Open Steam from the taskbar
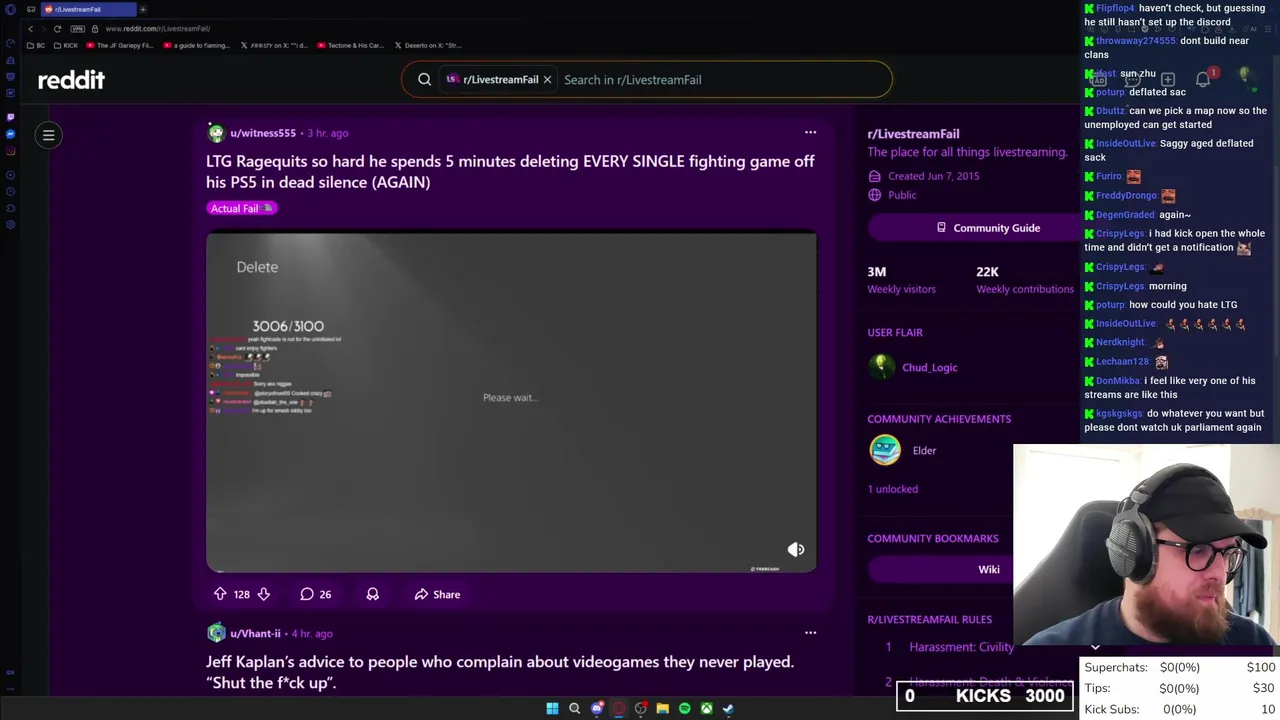The height and width of the screenshot is (720, 1280). [x=728, y=708]
